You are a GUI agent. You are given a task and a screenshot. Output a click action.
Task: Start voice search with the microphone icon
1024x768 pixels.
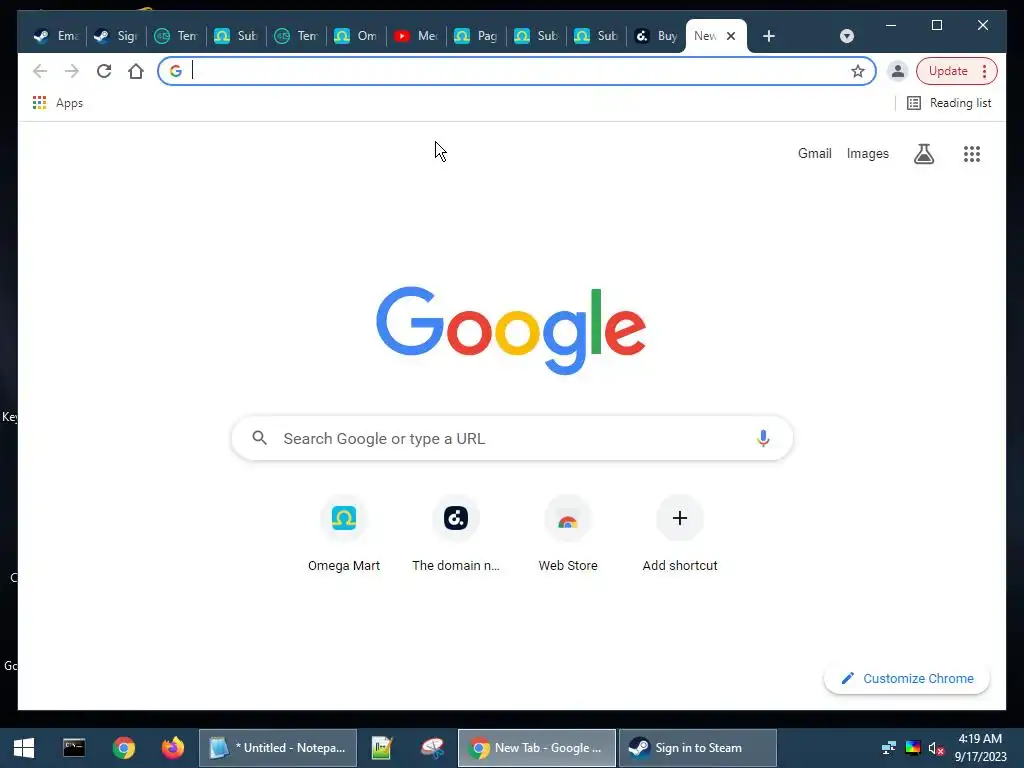(763, 438)
